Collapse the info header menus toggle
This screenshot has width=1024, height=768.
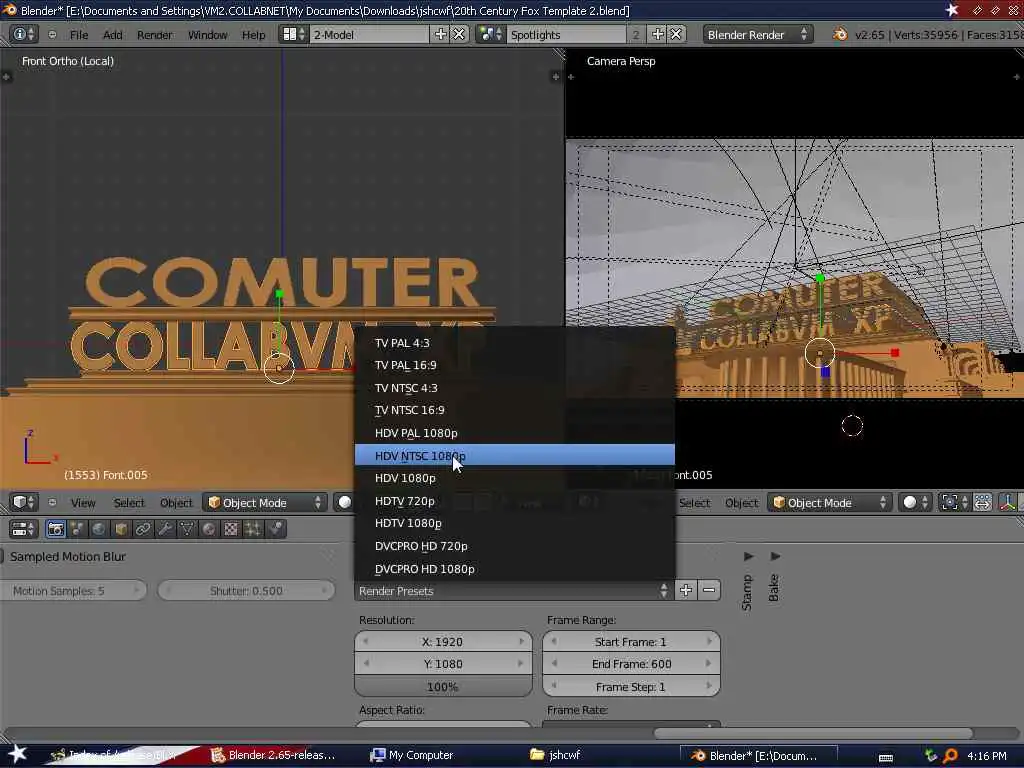click(52, 34)
